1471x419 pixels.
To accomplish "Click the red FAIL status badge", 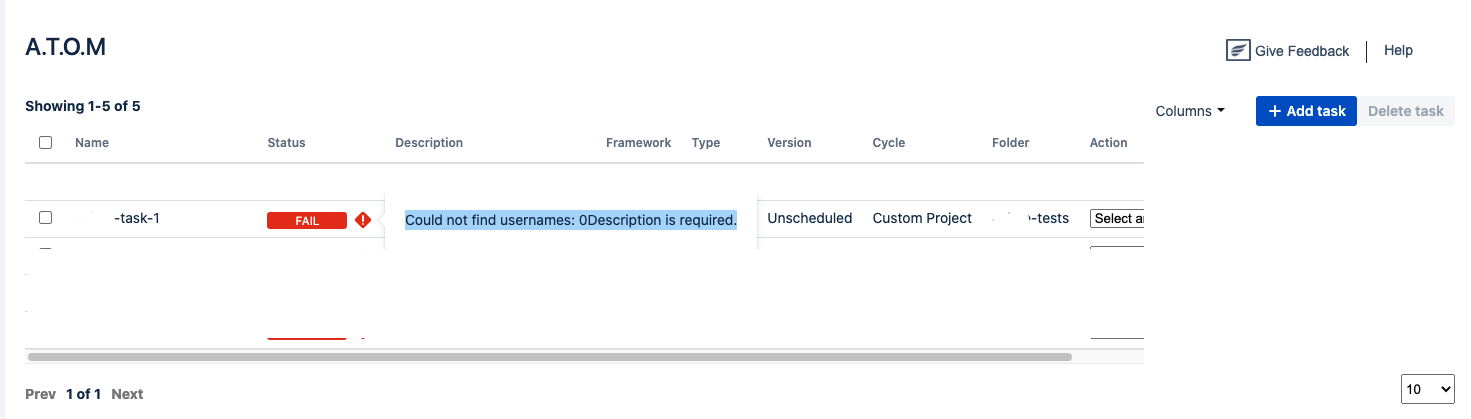I will coord(307,221).
